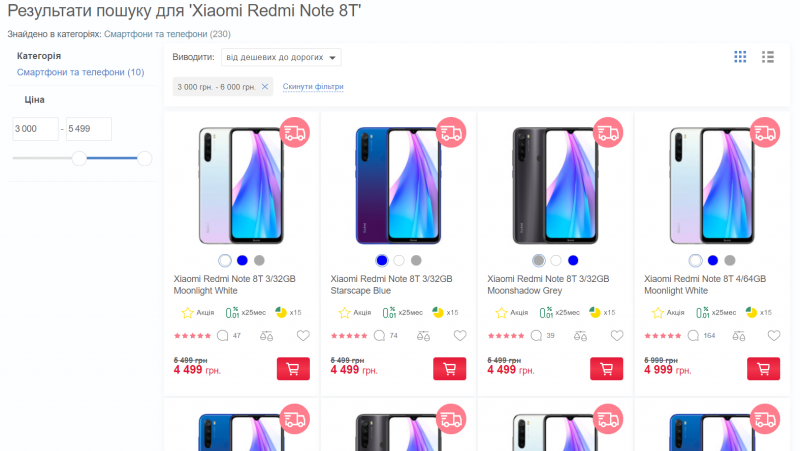The image size is (800, 451).
Task: Compare the Starscape Blue 3/32GB phone
Action: [423, 336]
